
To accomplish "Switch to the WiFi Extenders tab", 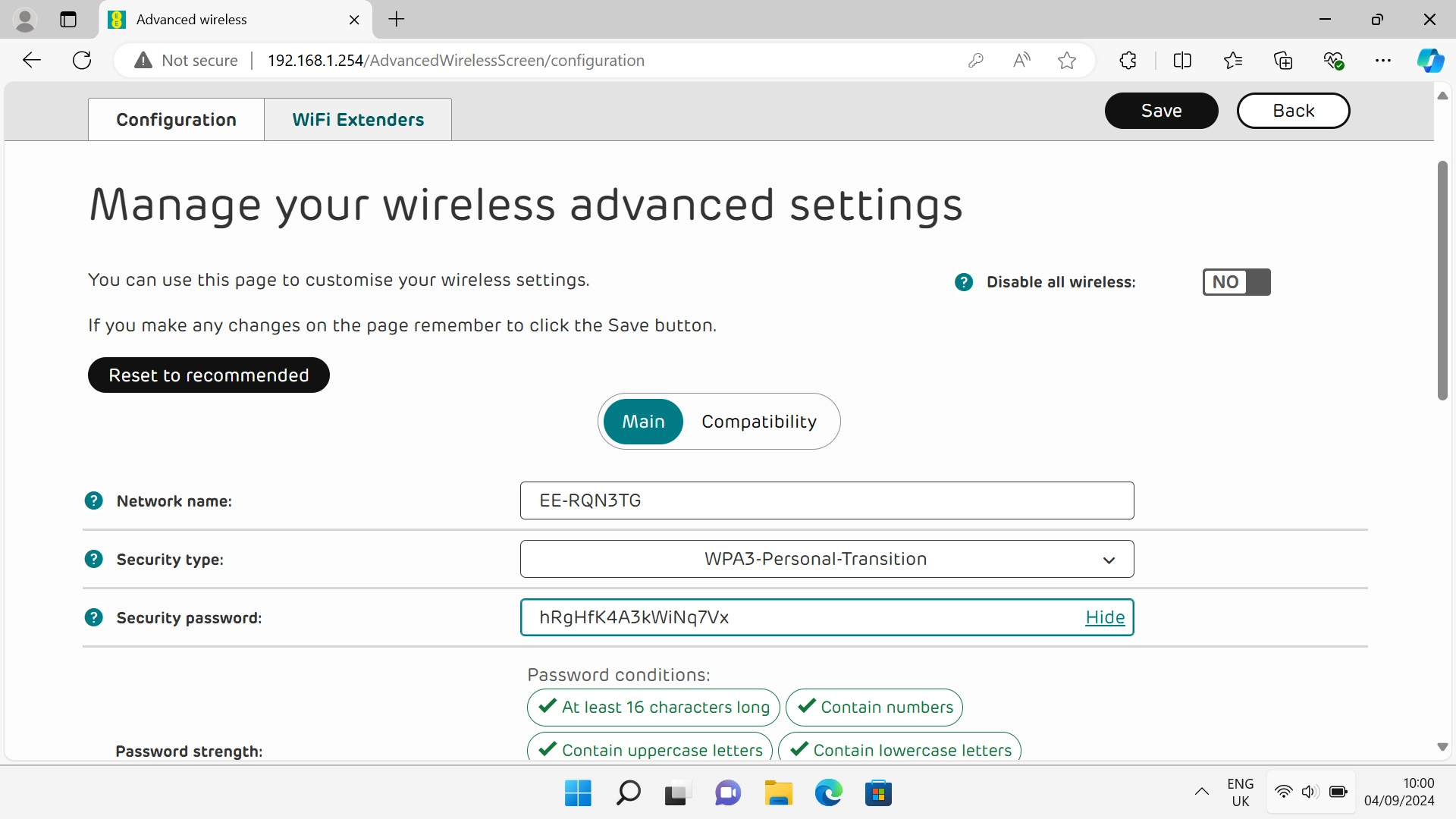I will 358,120.
